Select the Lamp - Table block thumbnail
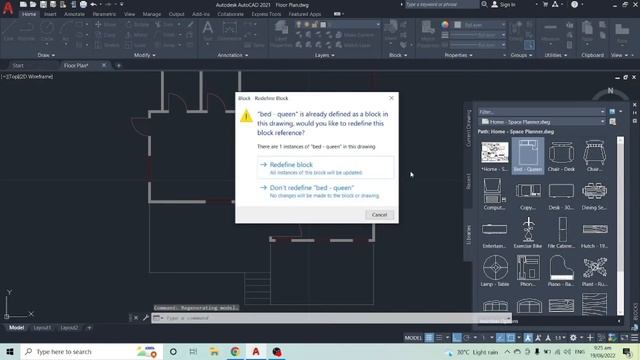Screen dimensions: 640x360 pyautogui.click(x=495, y=271)
